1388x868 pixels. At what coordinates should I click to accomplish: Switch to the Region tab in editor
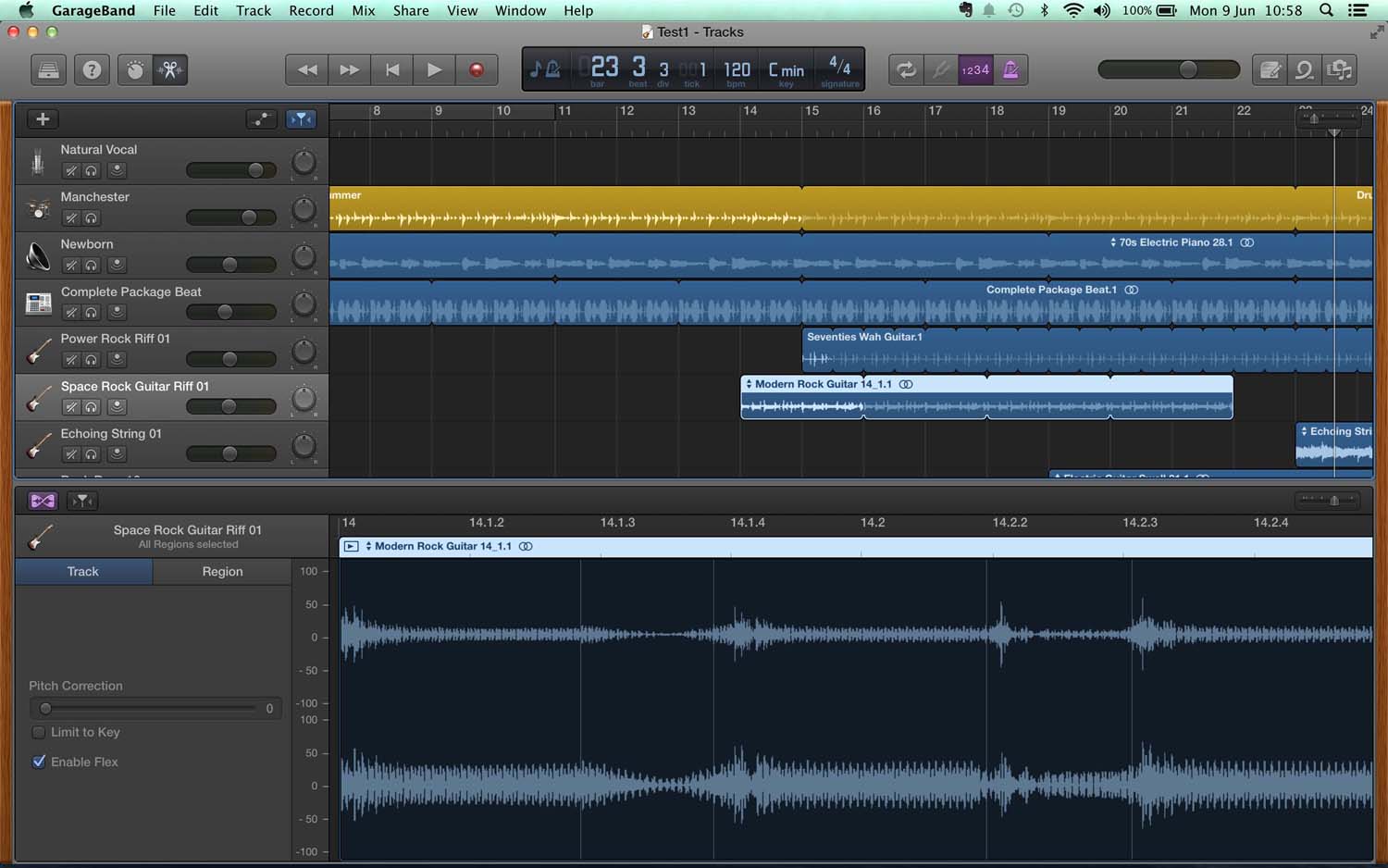pos(222,572)
